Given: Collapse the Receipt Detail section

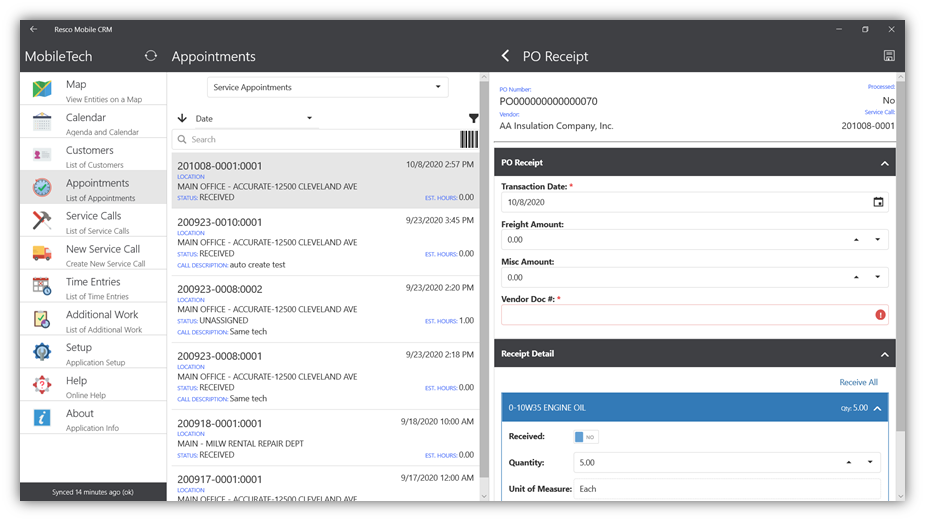Looking at the screenshot, I should 884,354.
